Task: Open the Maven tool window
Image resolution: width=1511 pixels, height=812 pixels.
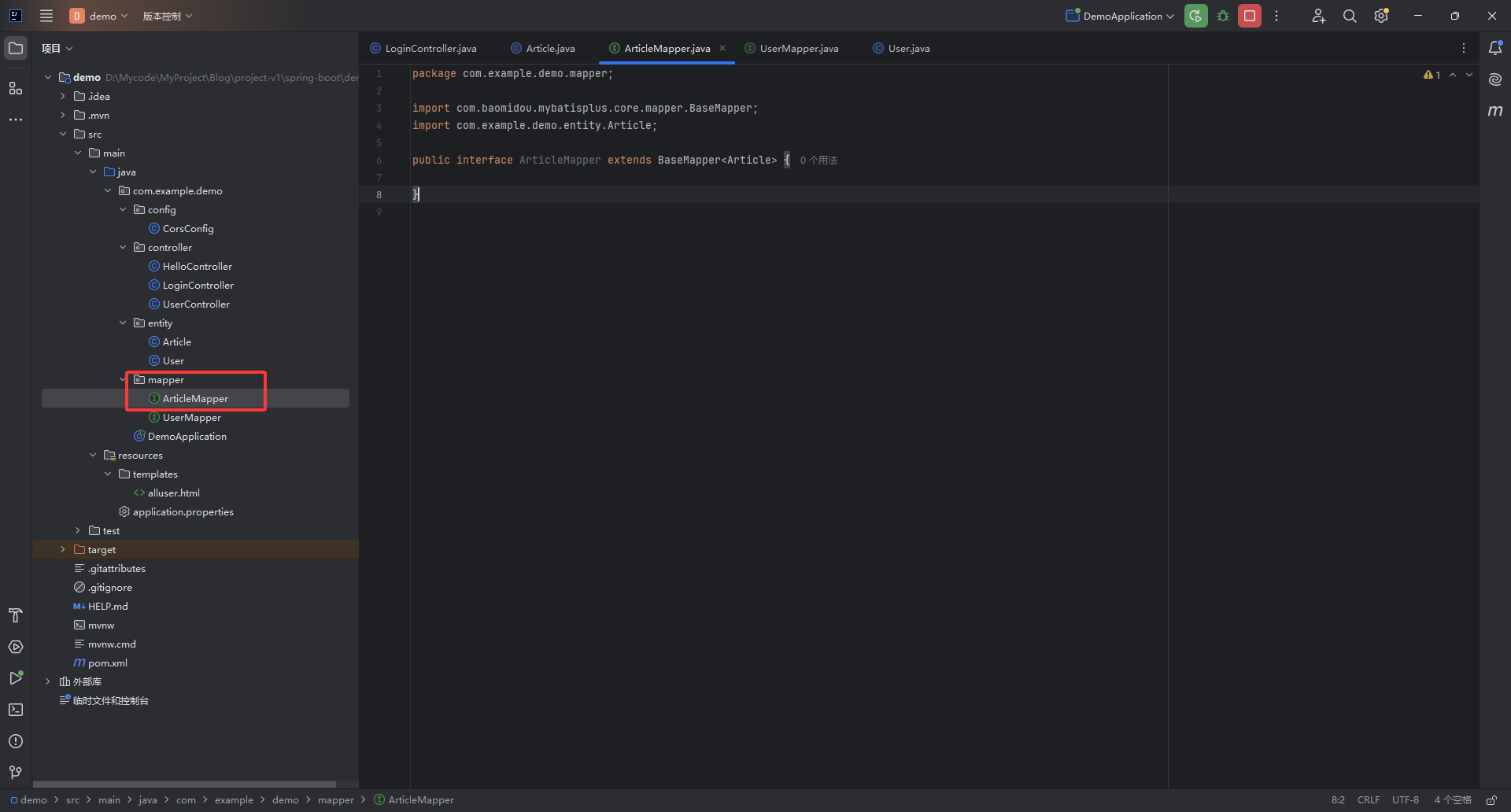Action: click(1495, 111)
